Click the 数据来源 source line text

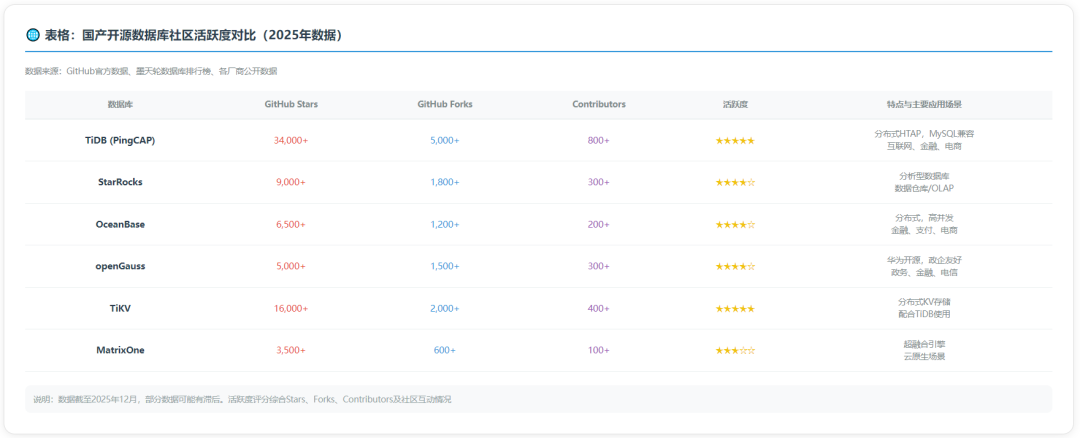coord(151,71)
